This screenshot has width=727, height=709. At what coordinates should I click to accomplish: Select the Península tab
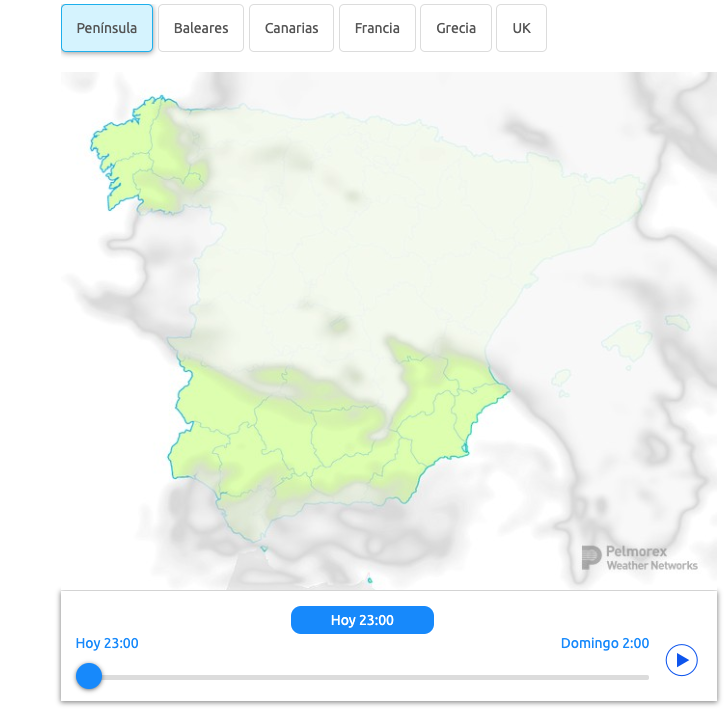click(x=107, y=28)
